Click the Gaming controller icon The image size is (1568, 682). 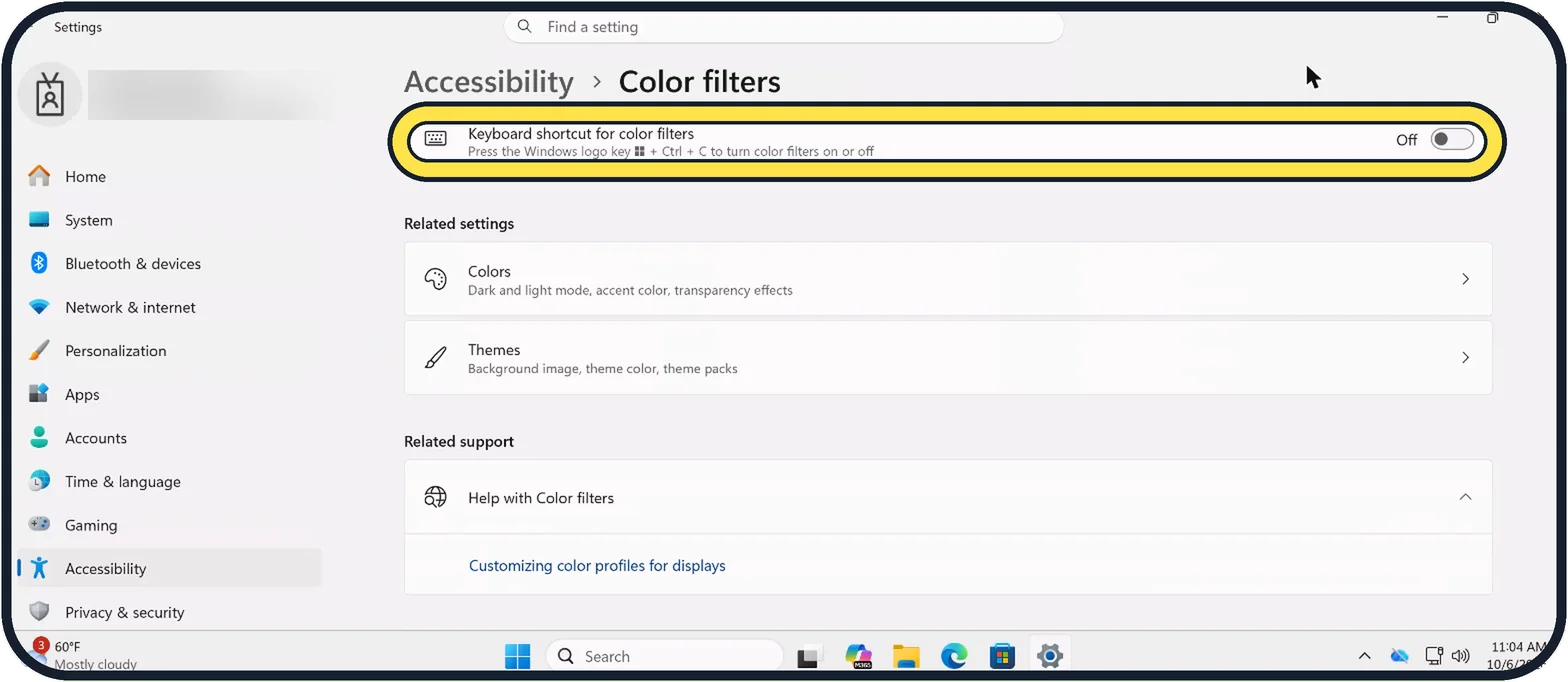click(x=39, y=525)
